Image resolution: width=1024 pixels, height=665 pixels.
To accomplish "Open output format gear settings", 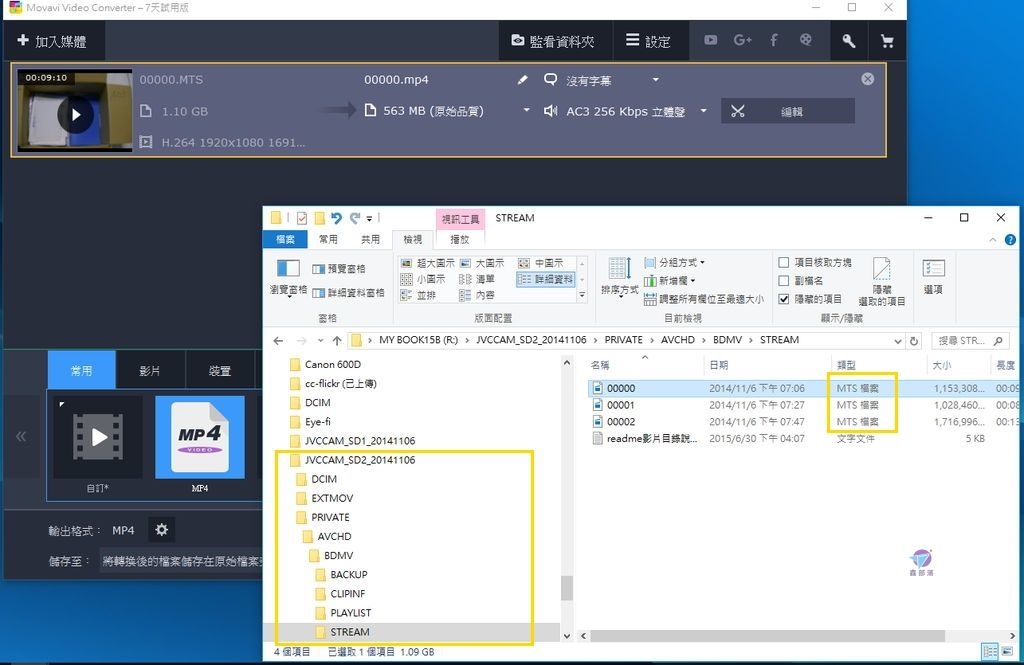I will (161, 530).
